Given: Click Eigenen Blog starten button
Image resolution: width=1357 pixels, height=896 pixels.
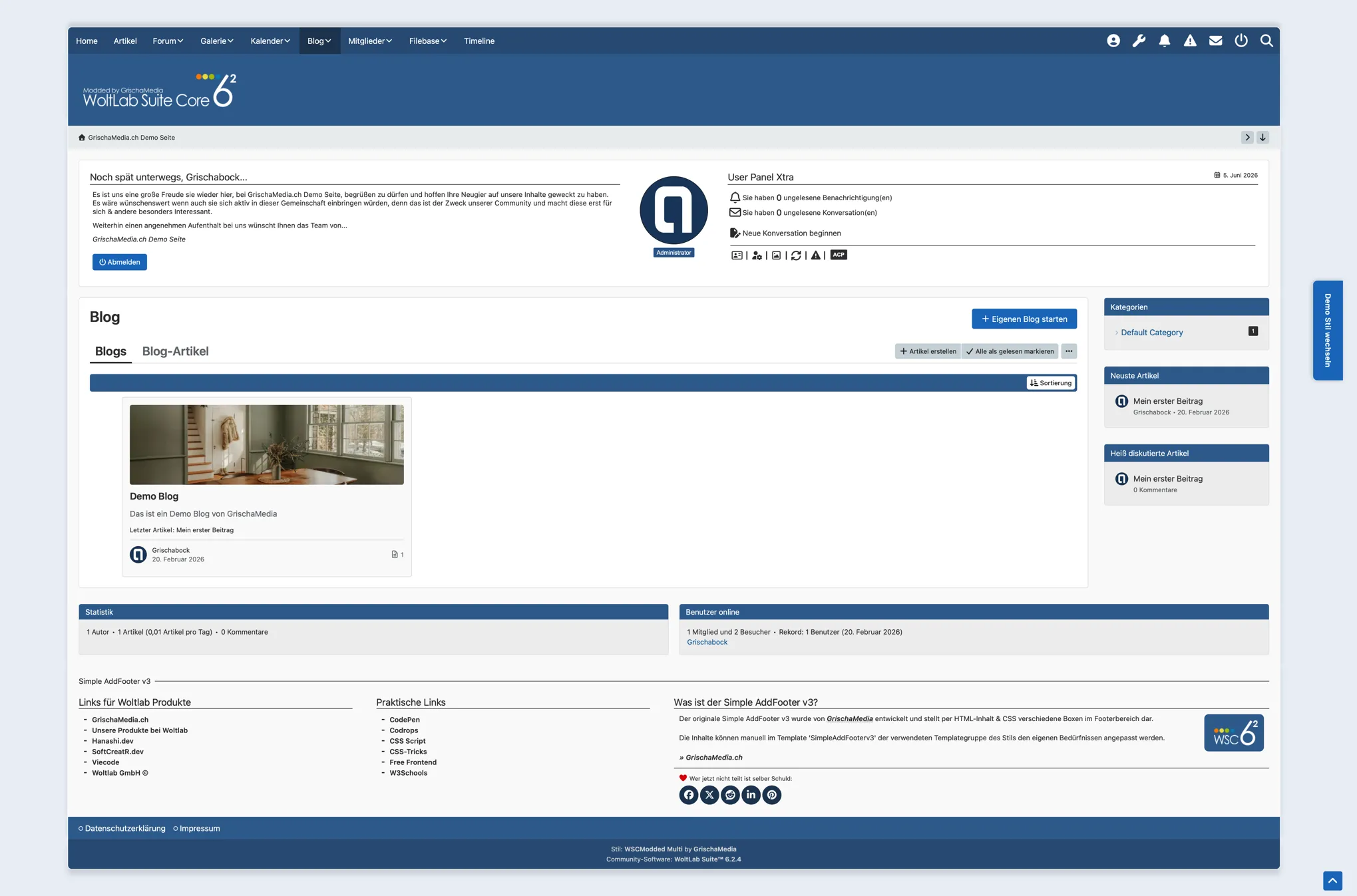Looking at the screenshot, I should [x=1024, y=319].
